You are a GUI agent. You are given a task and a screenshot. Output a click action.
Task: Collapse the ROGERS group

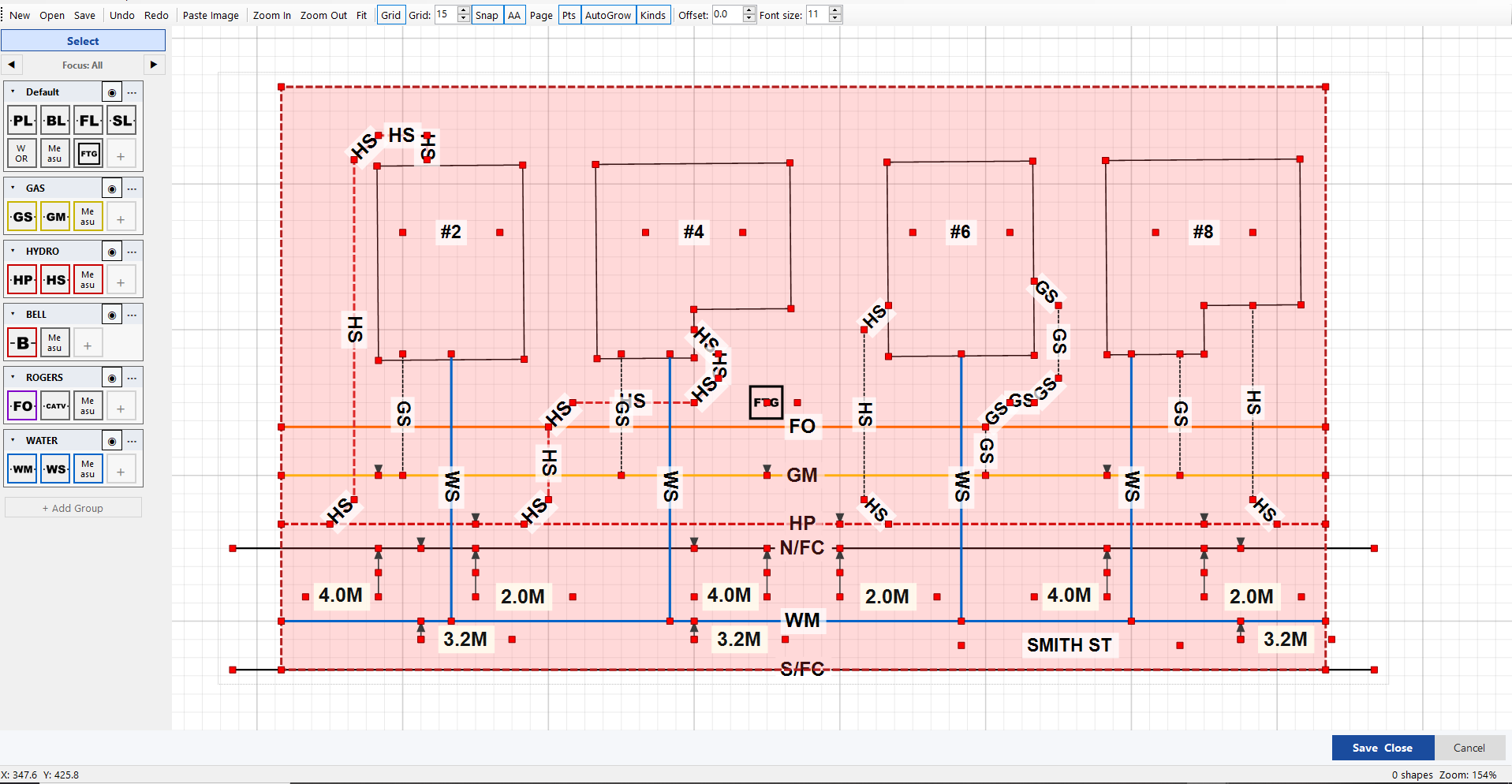coord(13,377)
